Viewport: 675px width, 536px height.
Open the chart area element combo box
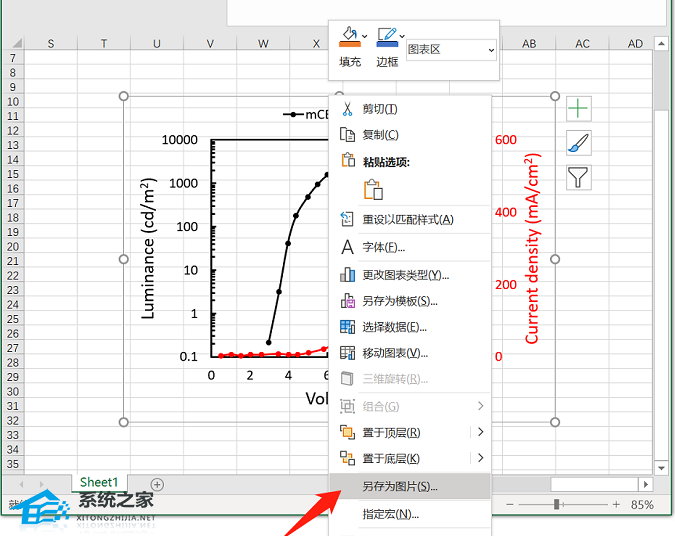(451, 50)
